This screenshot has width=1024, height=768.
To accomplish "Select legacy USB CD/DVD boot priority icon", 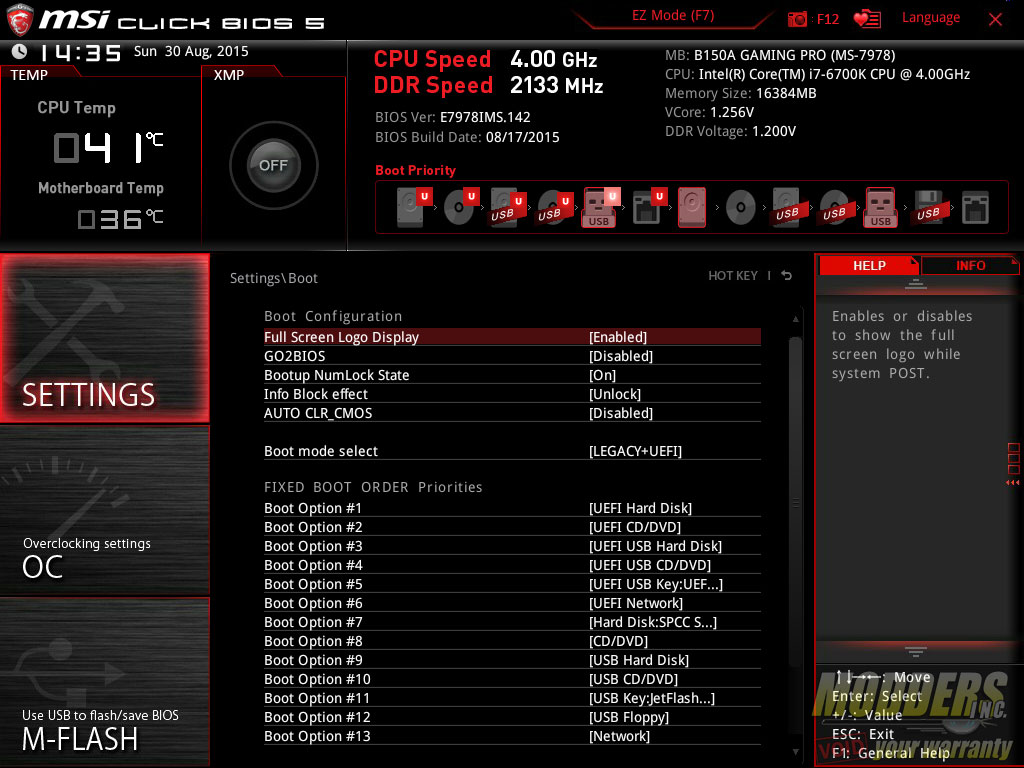I will (x=834, y=207).
